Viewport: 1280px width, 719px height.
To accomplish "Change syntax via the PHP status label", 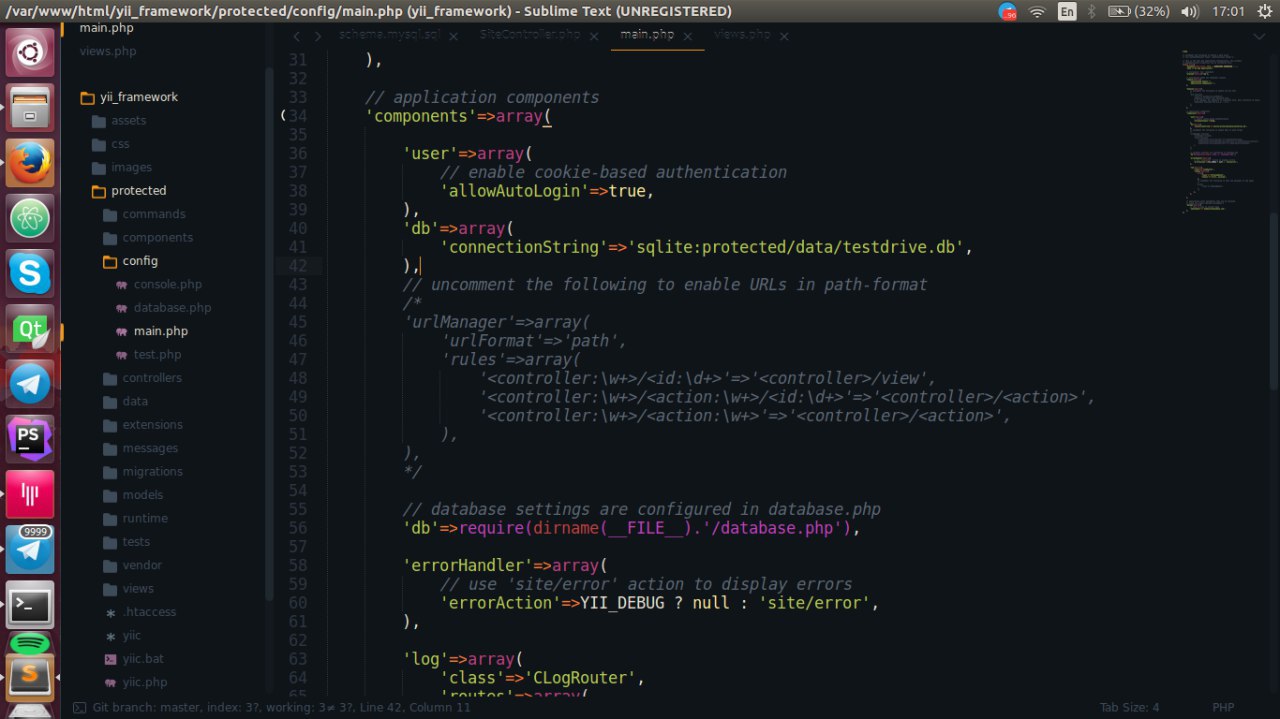I will click(x=1223, y=707).
